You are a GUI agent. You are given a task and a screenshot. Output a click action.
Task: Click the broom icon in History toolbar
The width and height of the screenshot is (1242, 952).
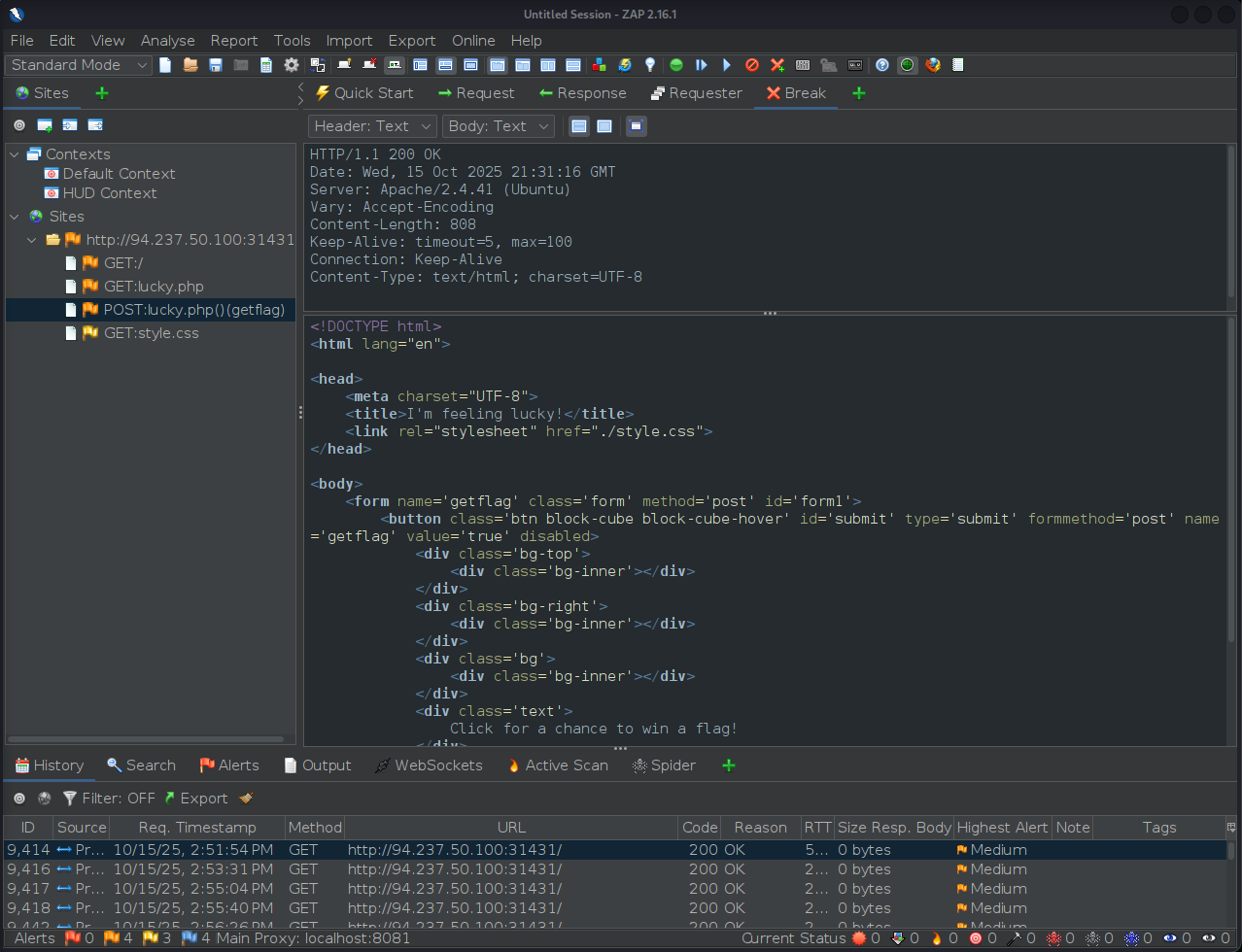tap(246, 799)
